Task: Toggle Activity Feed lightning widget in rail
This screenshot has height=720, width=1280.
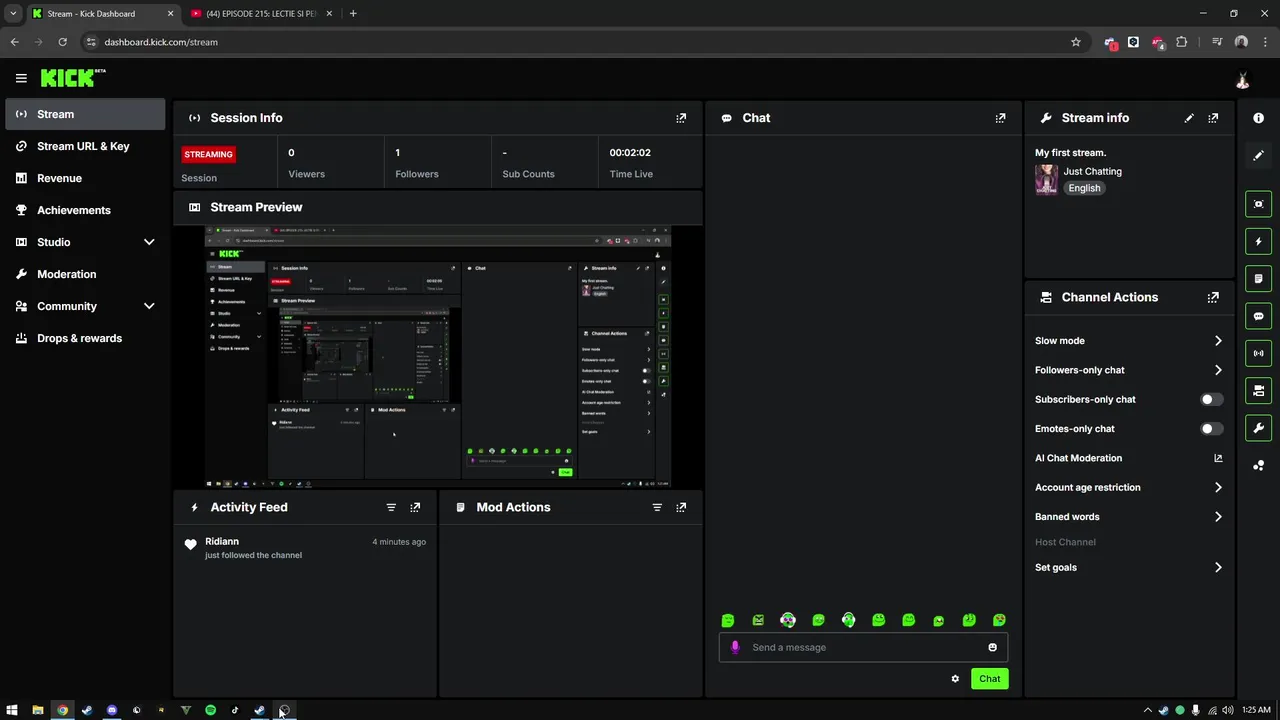Action: 1258,241
